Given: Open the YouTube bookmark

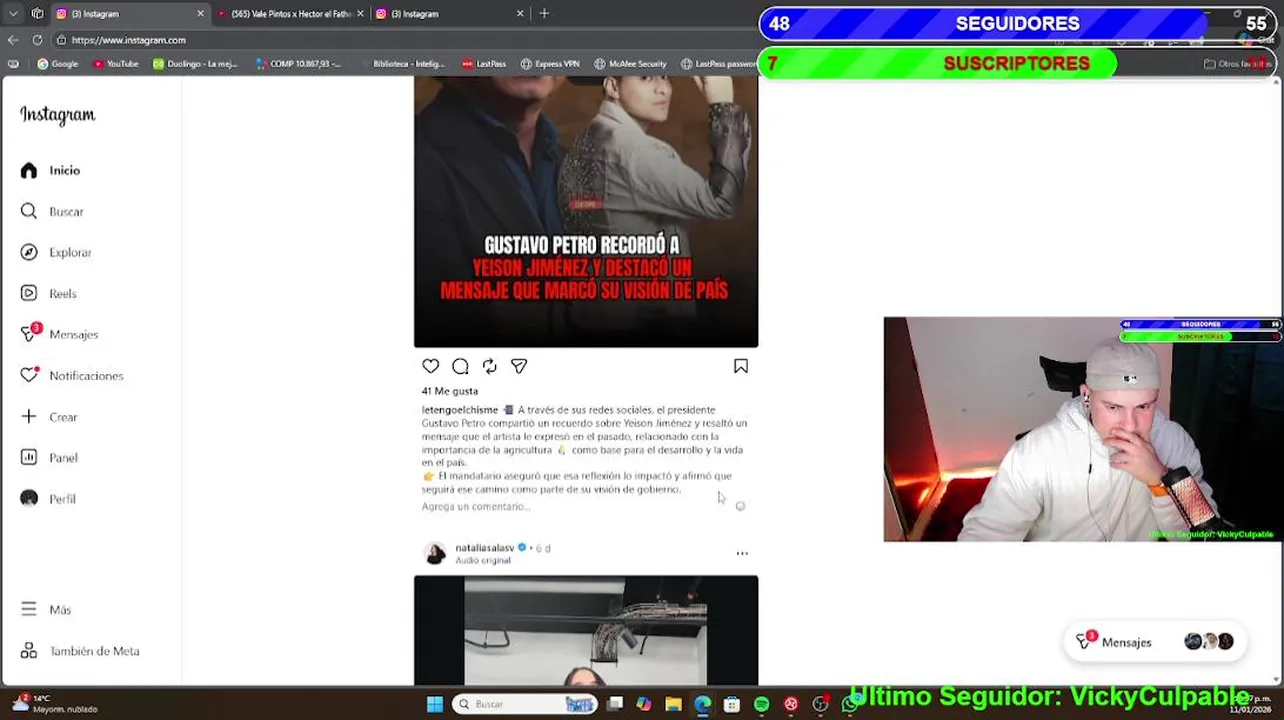Looking at the screenshot, I should tap(116, 64).
